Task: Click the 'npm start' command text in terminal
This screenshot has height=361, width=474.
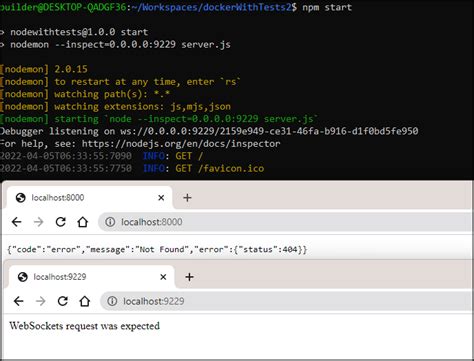Action: [327, 7]
